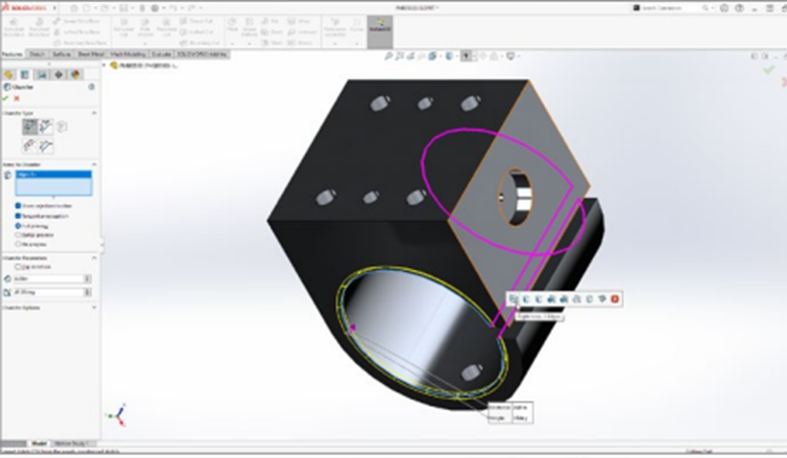Select the Rib tool

[x=271, y=21]
